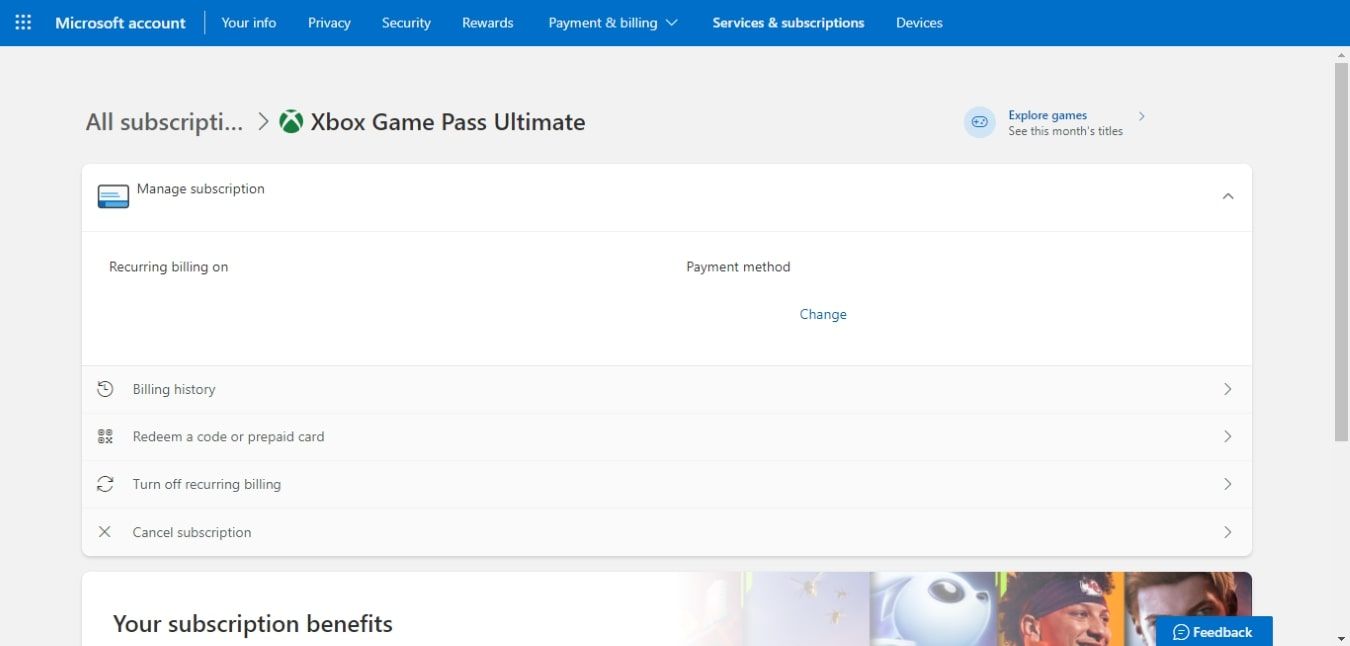Open the Devices tab
This screenshot has height=646, width=1350.
point(919,22)
